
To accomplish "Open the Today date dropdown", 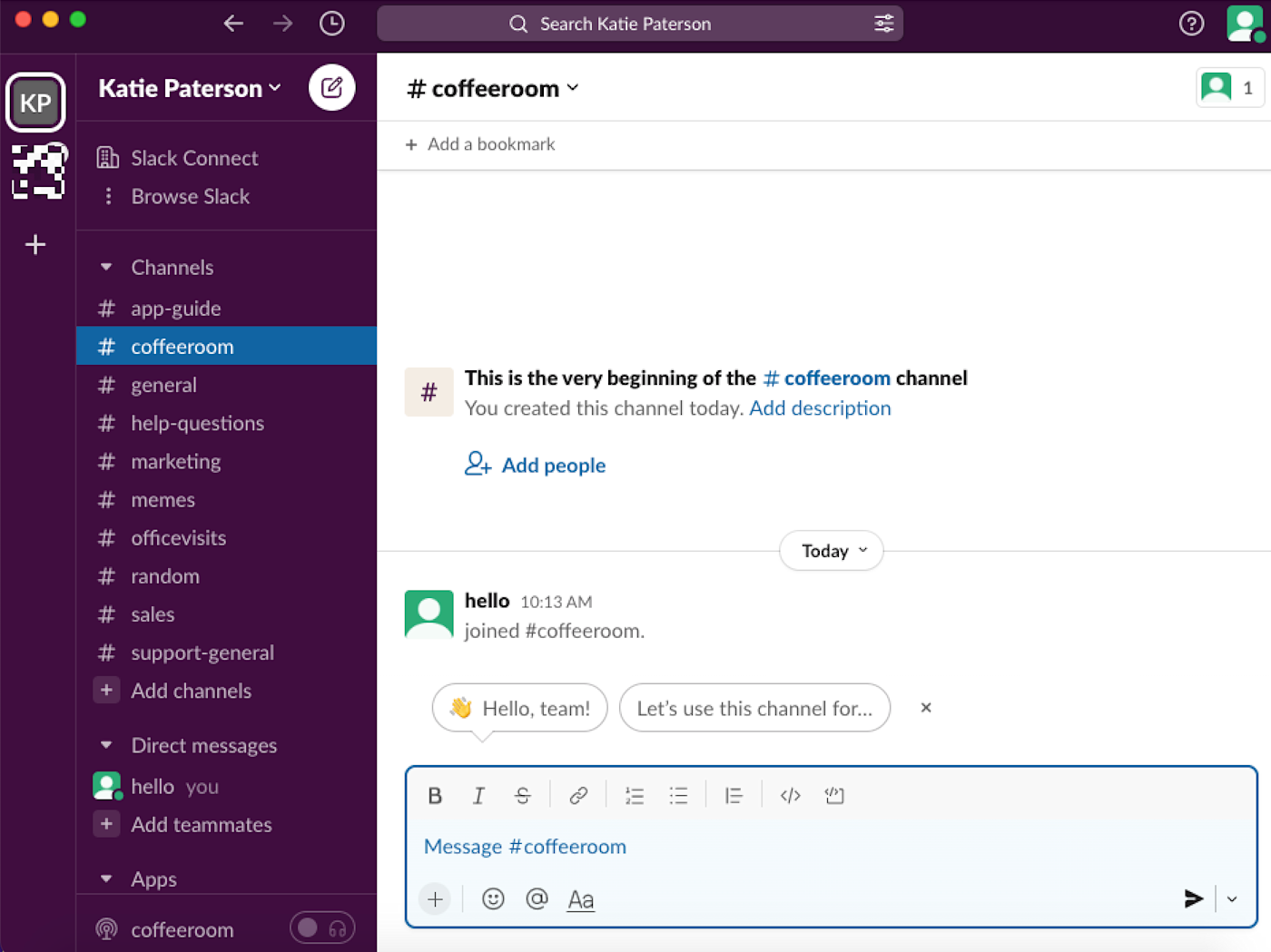I will pos(832,551).
